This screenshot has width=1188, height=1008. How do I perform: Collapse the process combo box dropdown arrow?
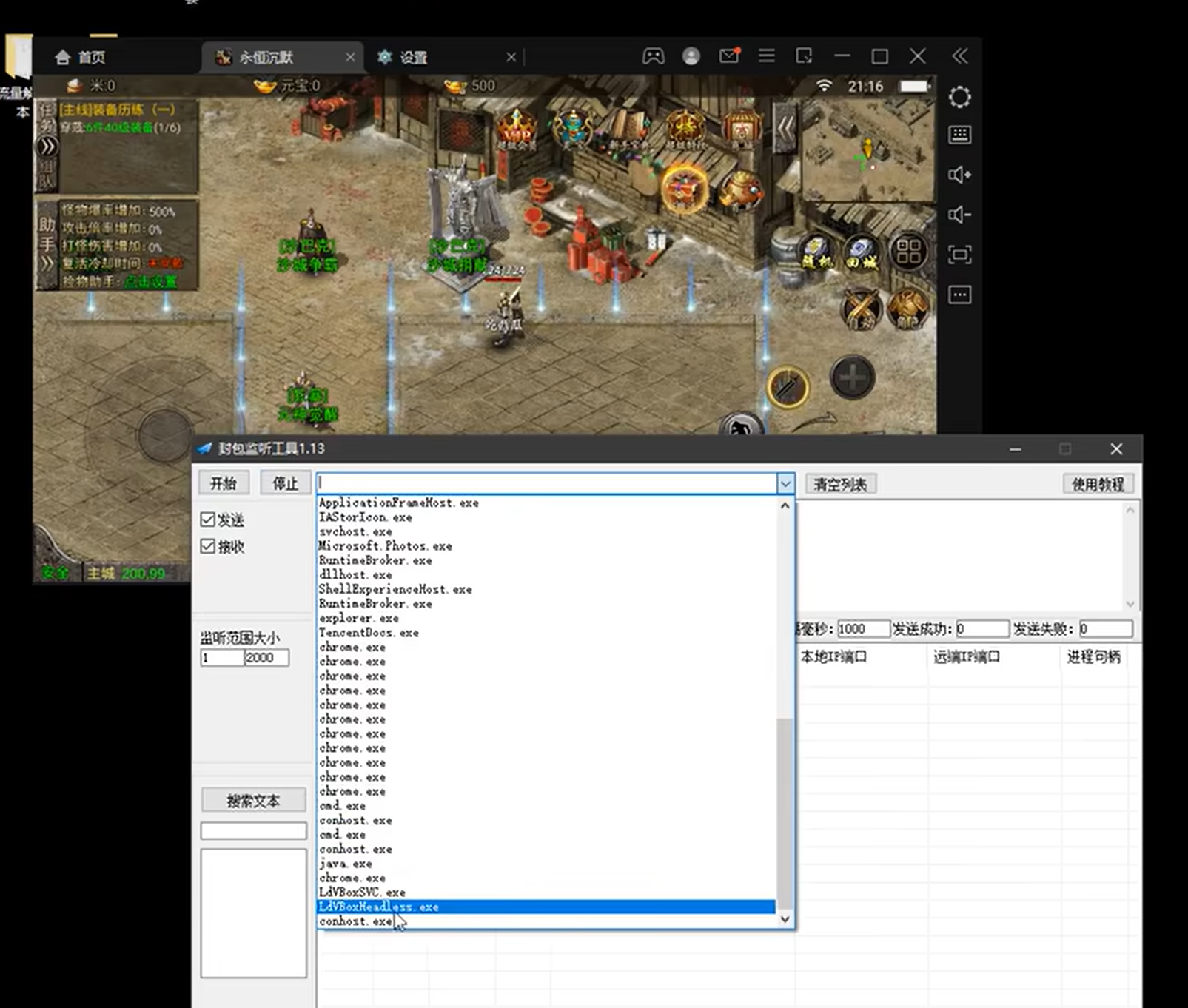pyautogui.click(x=785, y=484)
